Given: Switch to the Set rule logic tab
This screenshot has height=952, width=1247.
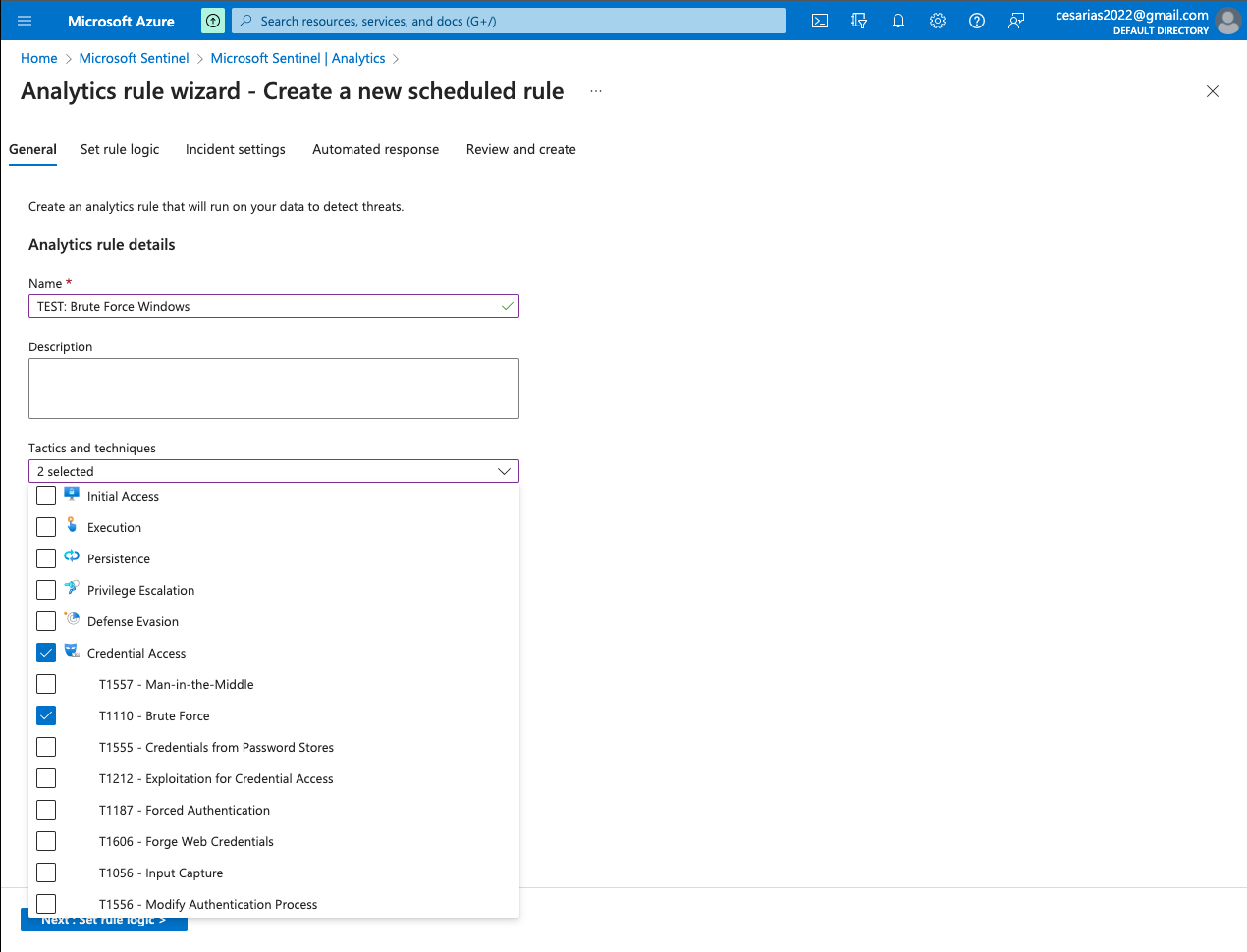Looking at the screenshot, I should (x=120, y=149).
